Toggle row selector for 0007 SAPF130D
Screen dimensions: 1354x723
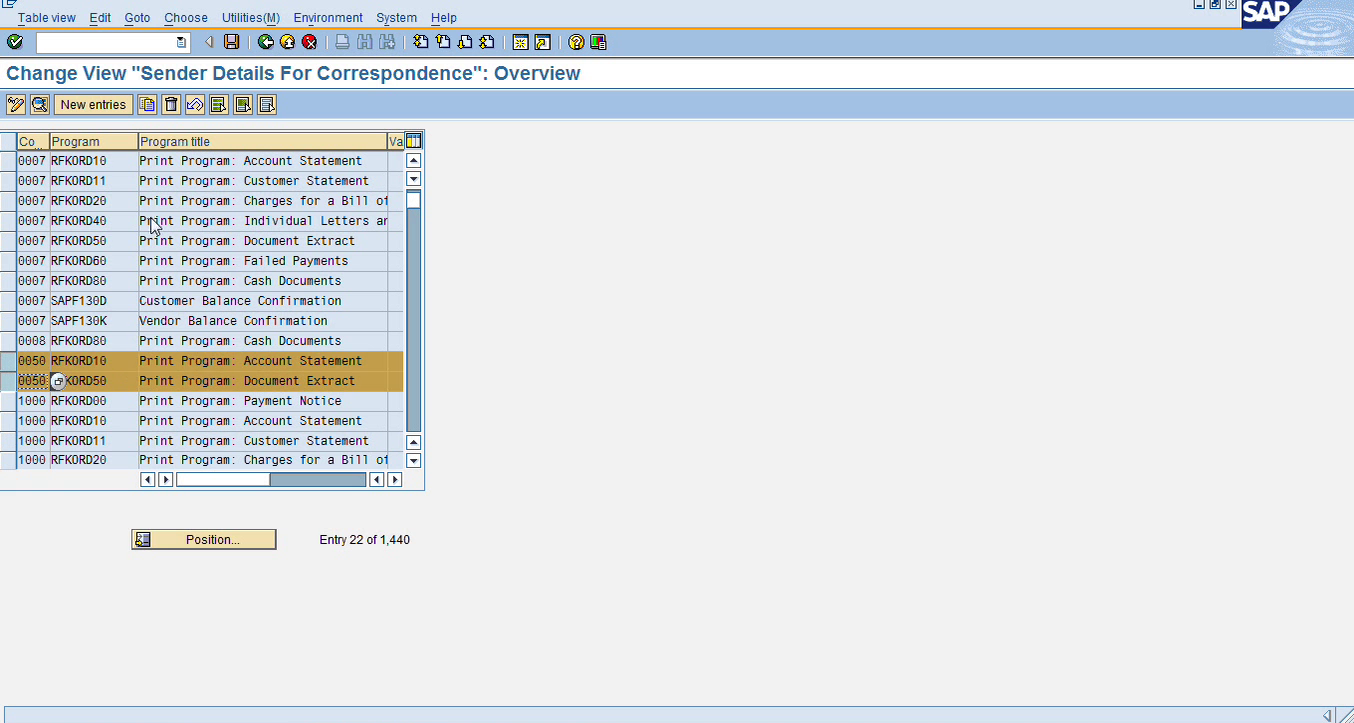tap(8, 301)
